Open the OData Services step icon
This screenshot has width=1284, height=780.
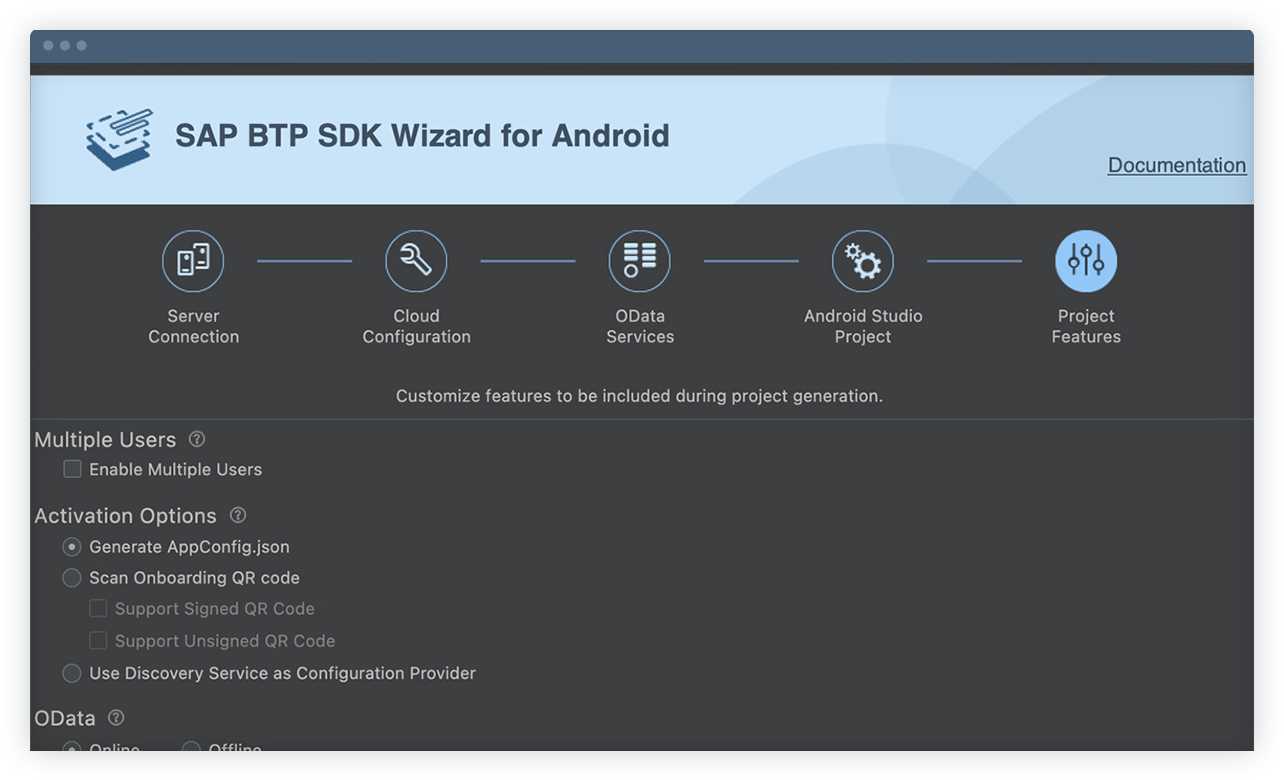(x=640, y=260)
